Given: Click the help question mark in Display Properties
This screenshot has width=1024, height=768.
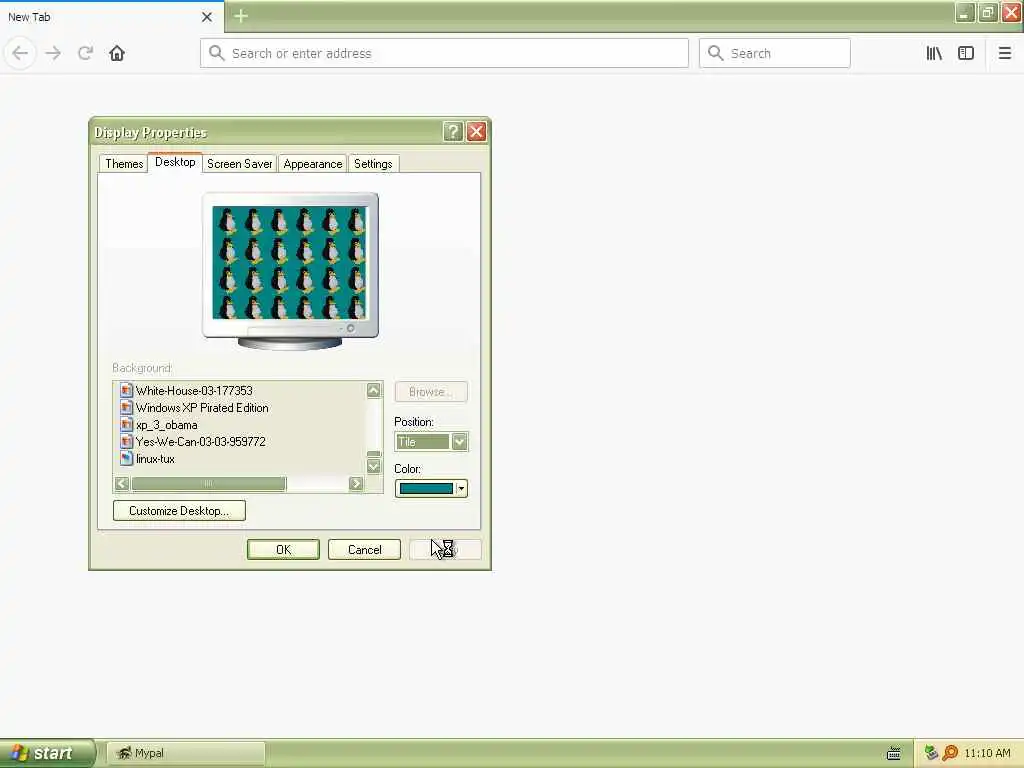Looking at the screenshot, I should point(453,132).
